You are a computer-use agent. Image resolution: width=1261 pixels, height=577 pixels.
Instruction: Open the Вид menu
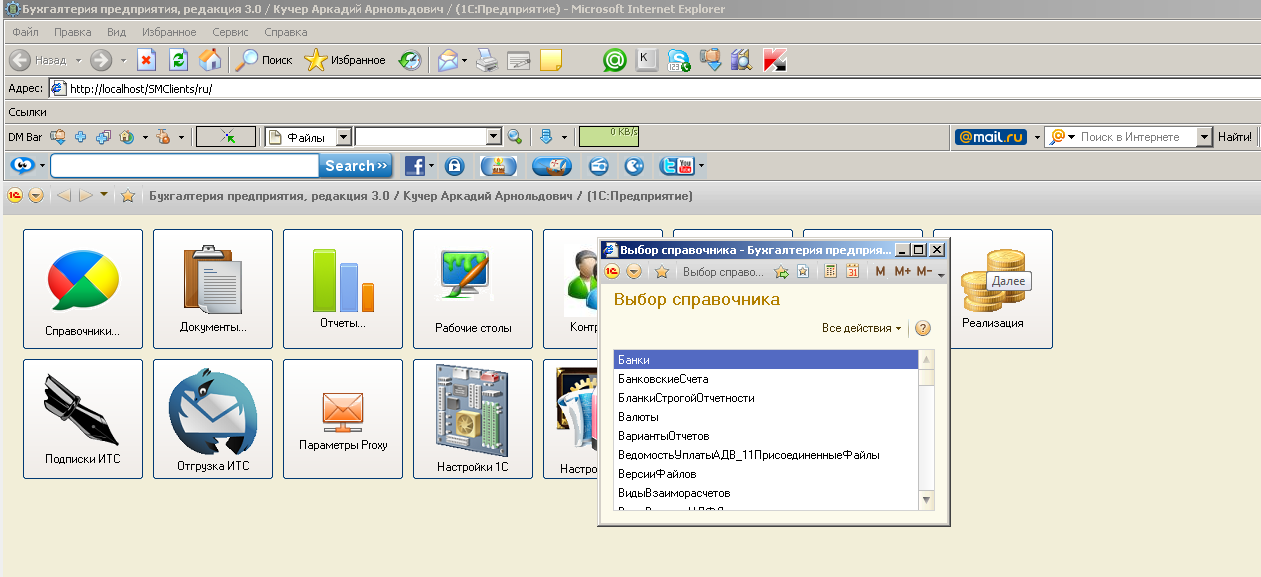(116, 32)
